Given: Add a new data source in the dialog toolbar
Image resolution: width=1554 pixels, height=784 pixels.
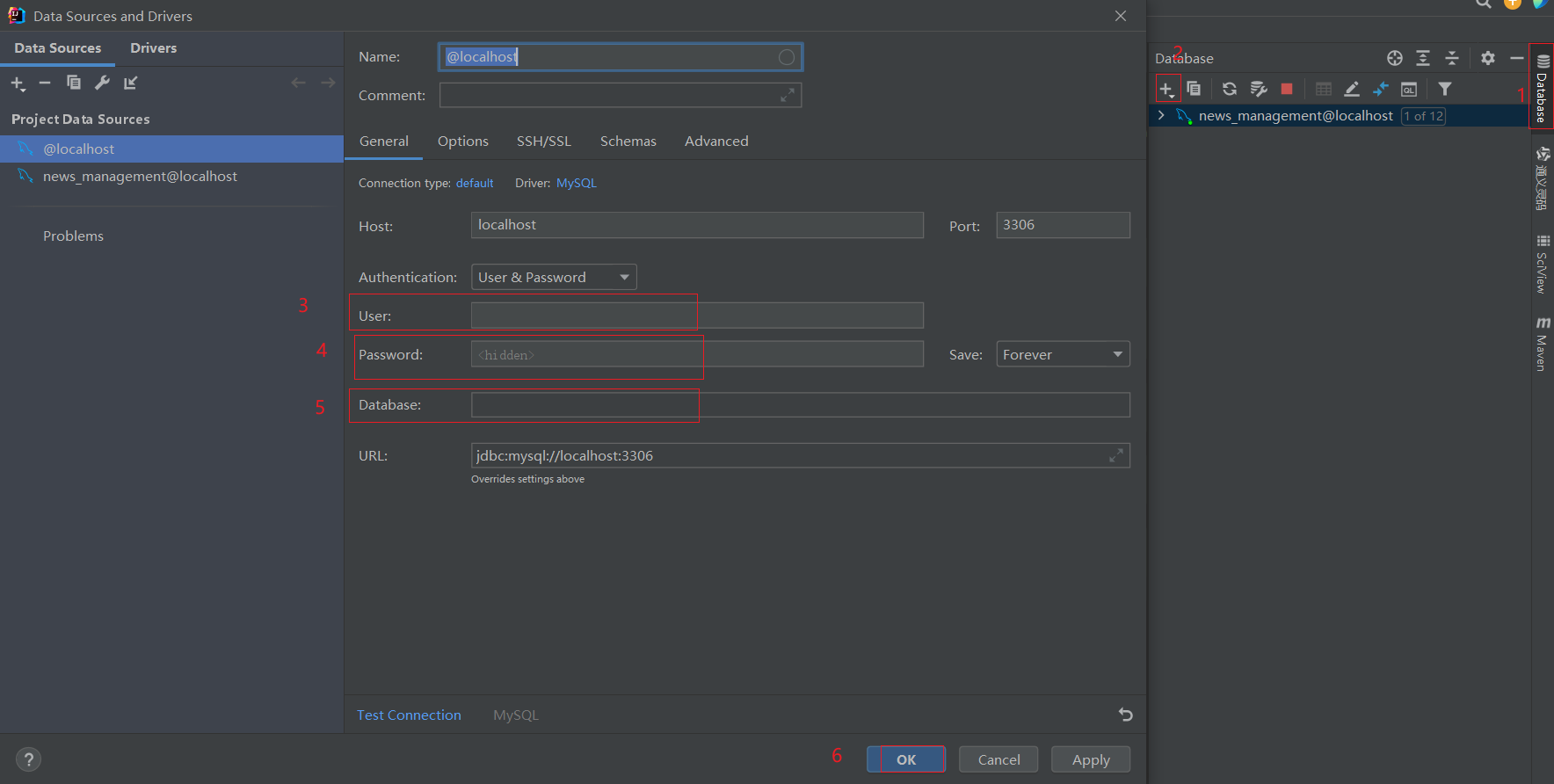Looking at the screenshot, I should 18,83.
